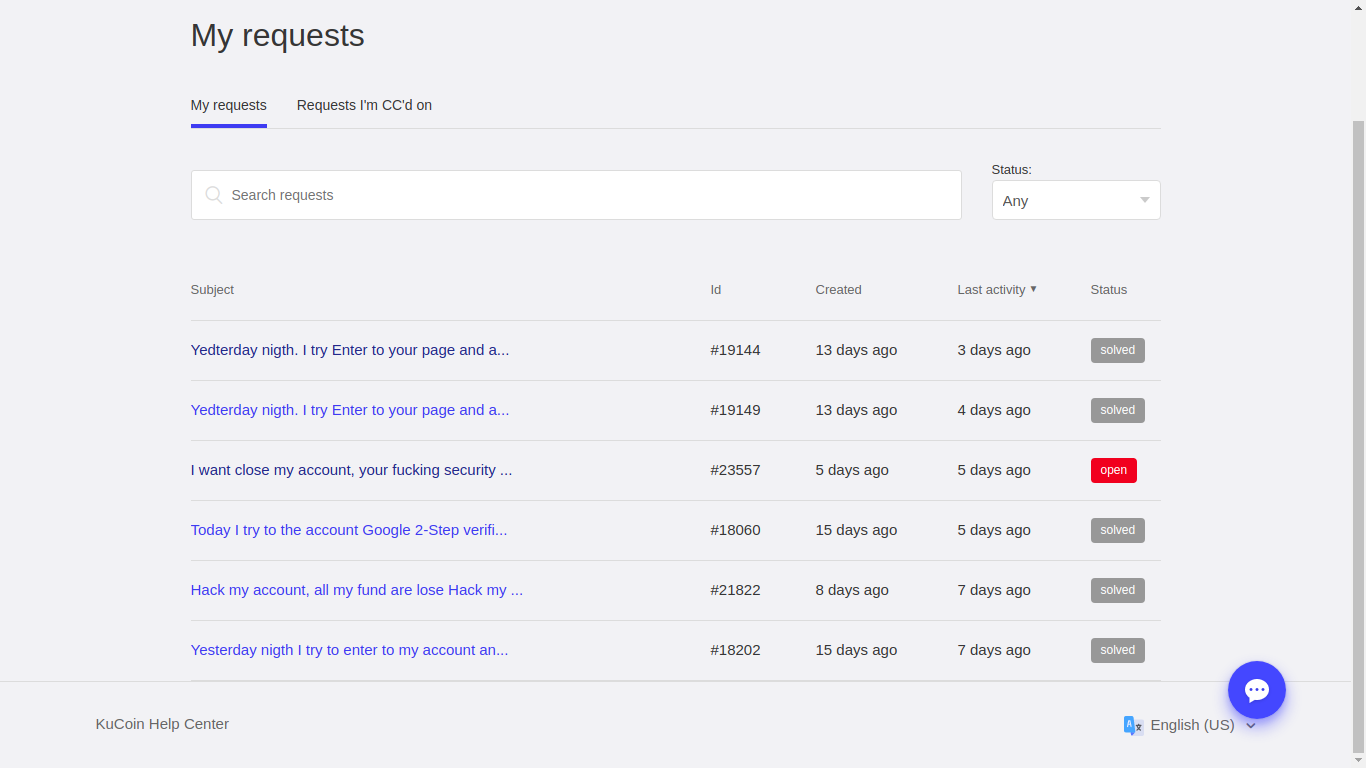Screen dimensions: 1366x768
Task: Expand the English (US) language selector
Action: pos(1250,725)
